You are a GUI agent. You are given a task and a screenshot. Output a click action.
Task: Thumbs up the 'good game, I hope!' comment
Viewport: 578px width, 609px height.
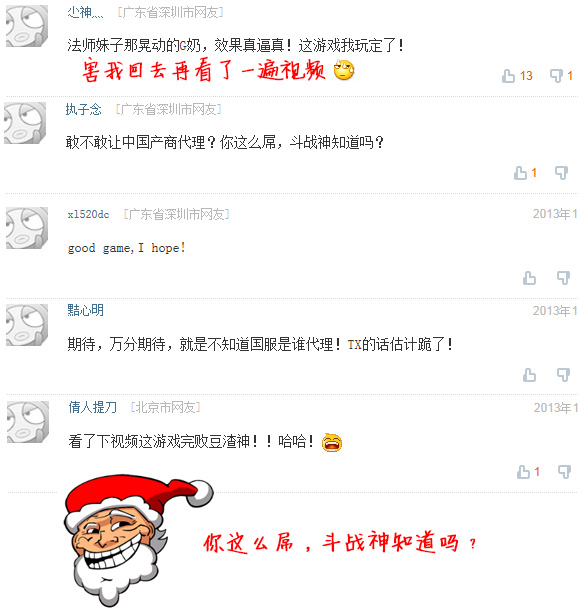click(x=529, y=278)
